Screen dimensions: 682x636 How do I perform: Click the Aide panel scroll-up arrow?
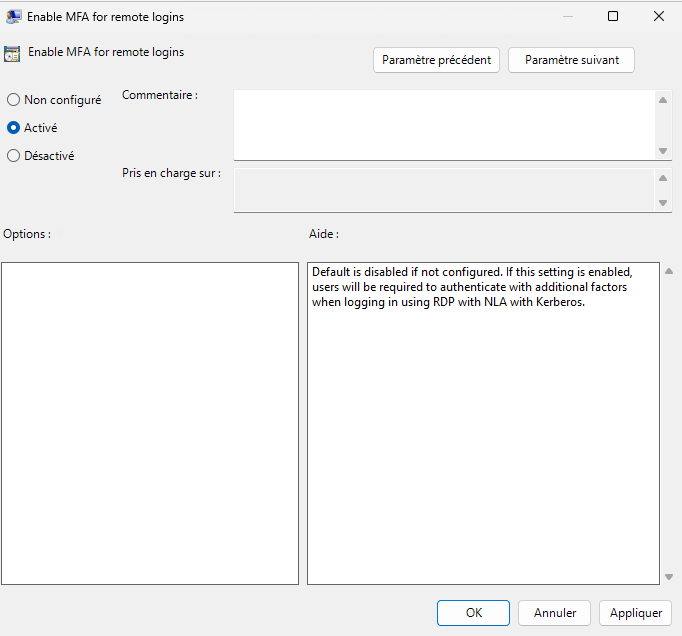[x=669, y=271]
